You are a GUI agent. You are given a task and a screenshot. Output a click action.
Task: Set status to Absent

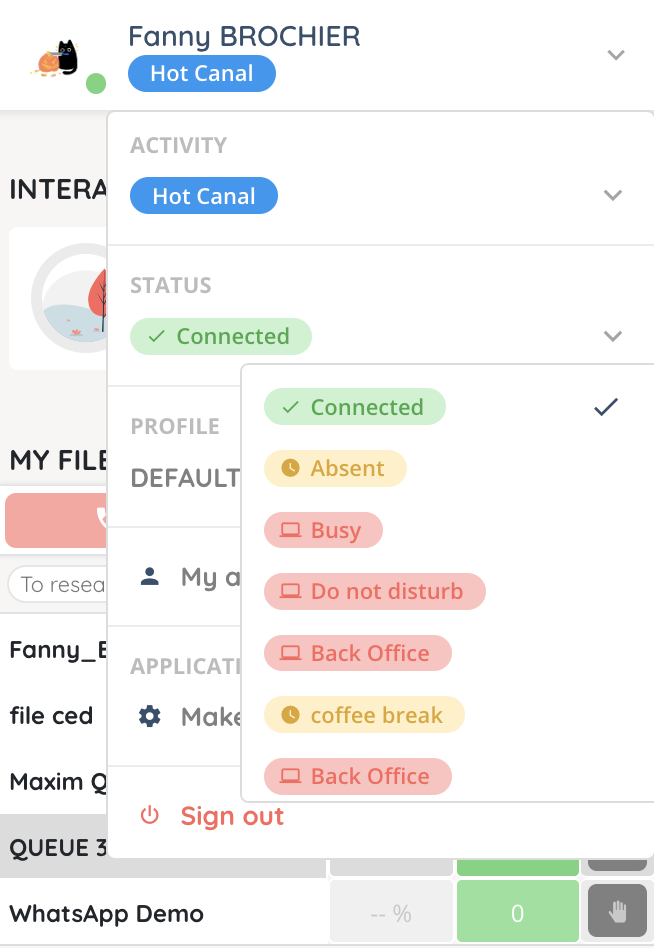335,469
